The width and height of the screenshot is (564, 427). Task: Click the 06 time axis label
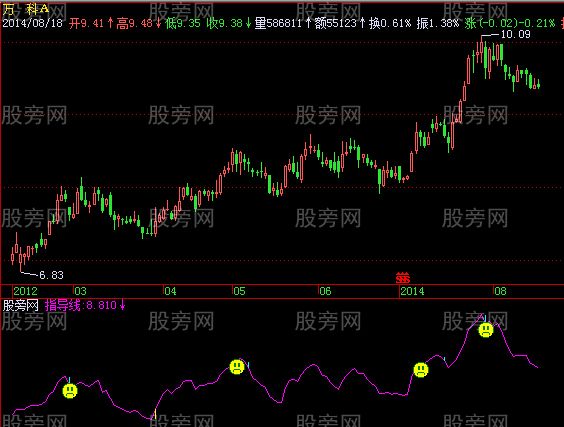pos(325,291)
